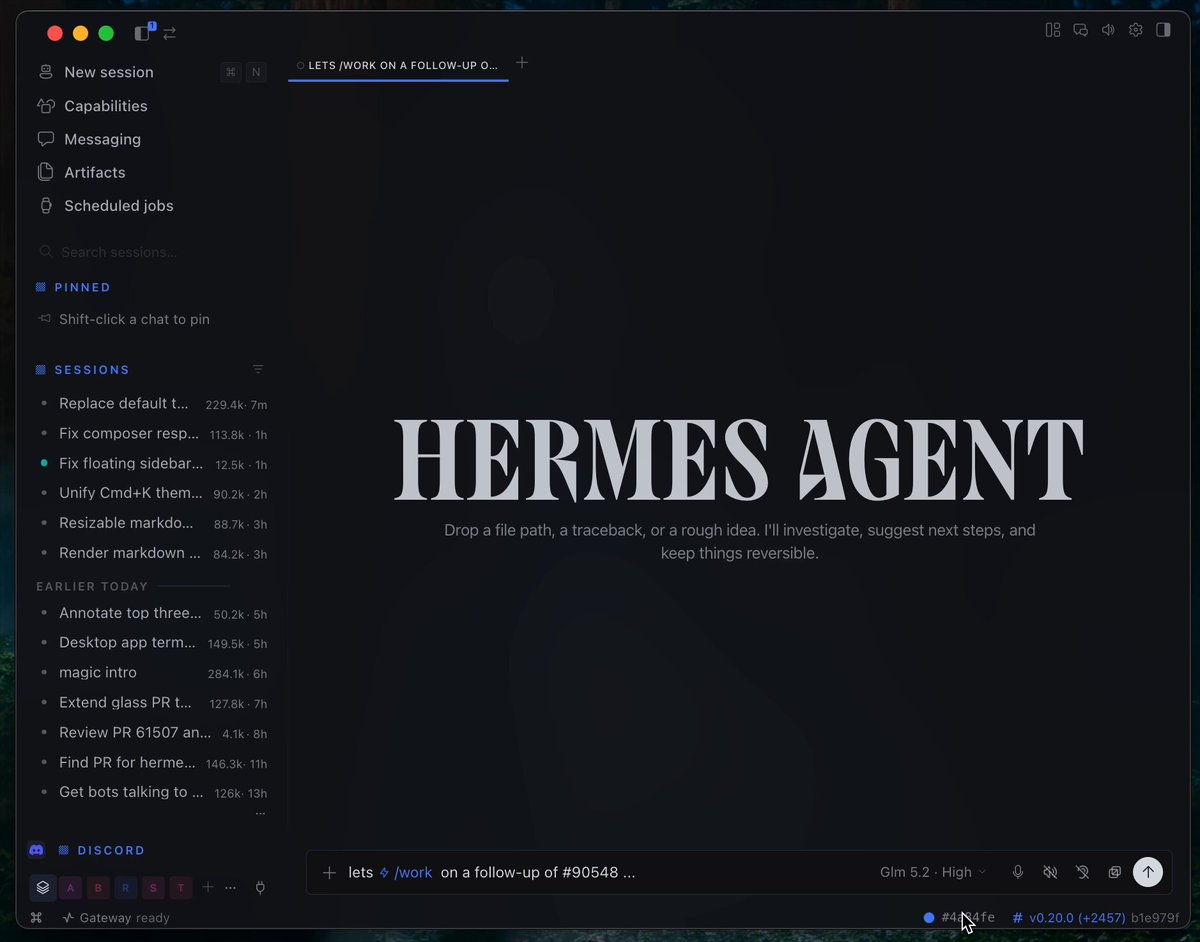Toggle the left sidebar icon near traffic lights
This screenshot has height=942, width=1200.
142,33
